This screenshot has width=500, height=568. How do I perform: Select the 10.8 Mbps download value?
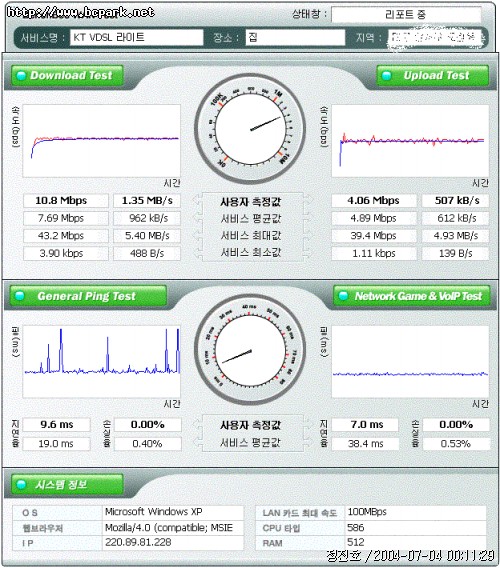[x=66, y=200]
